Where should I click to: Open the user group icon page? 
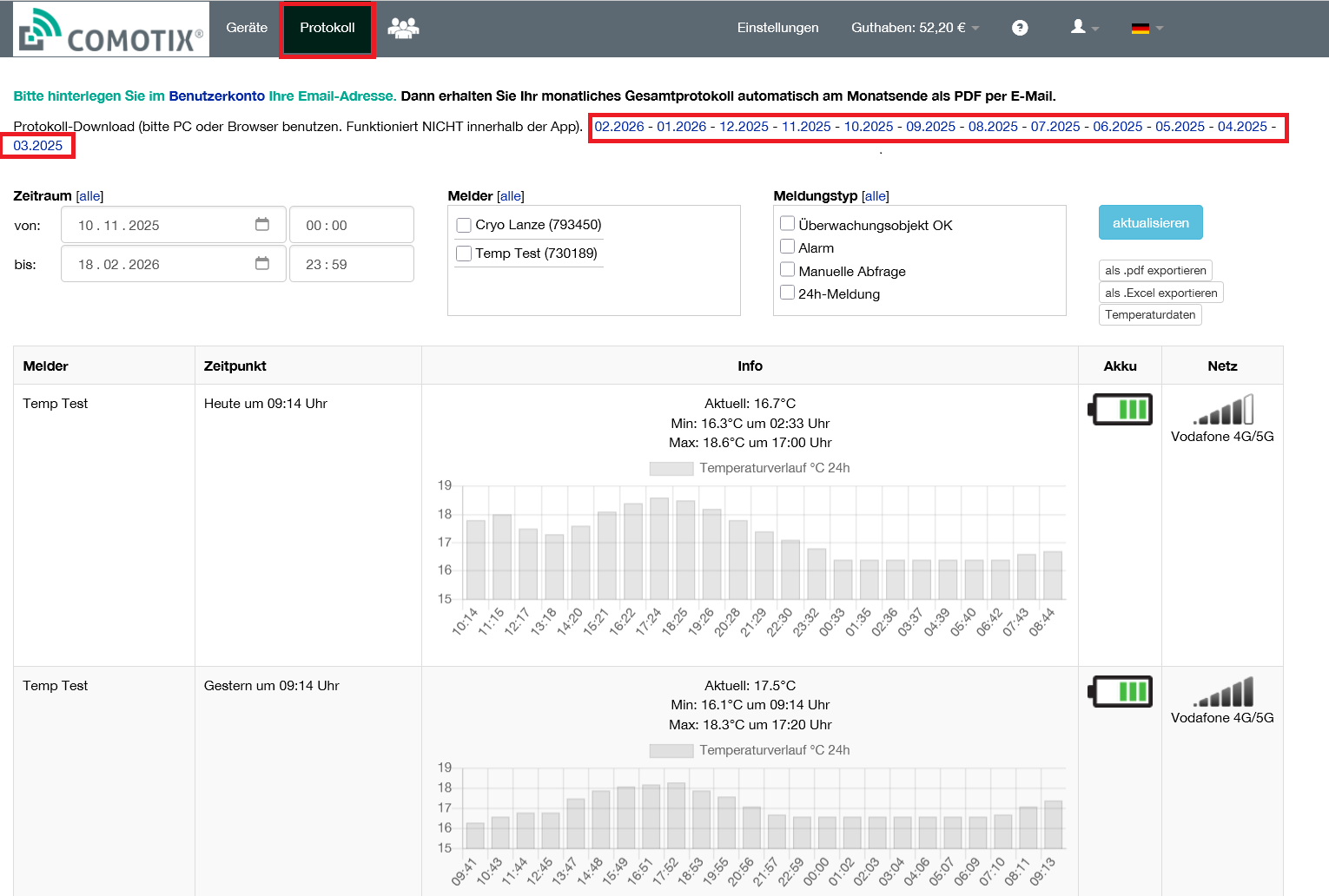[403, 28]
